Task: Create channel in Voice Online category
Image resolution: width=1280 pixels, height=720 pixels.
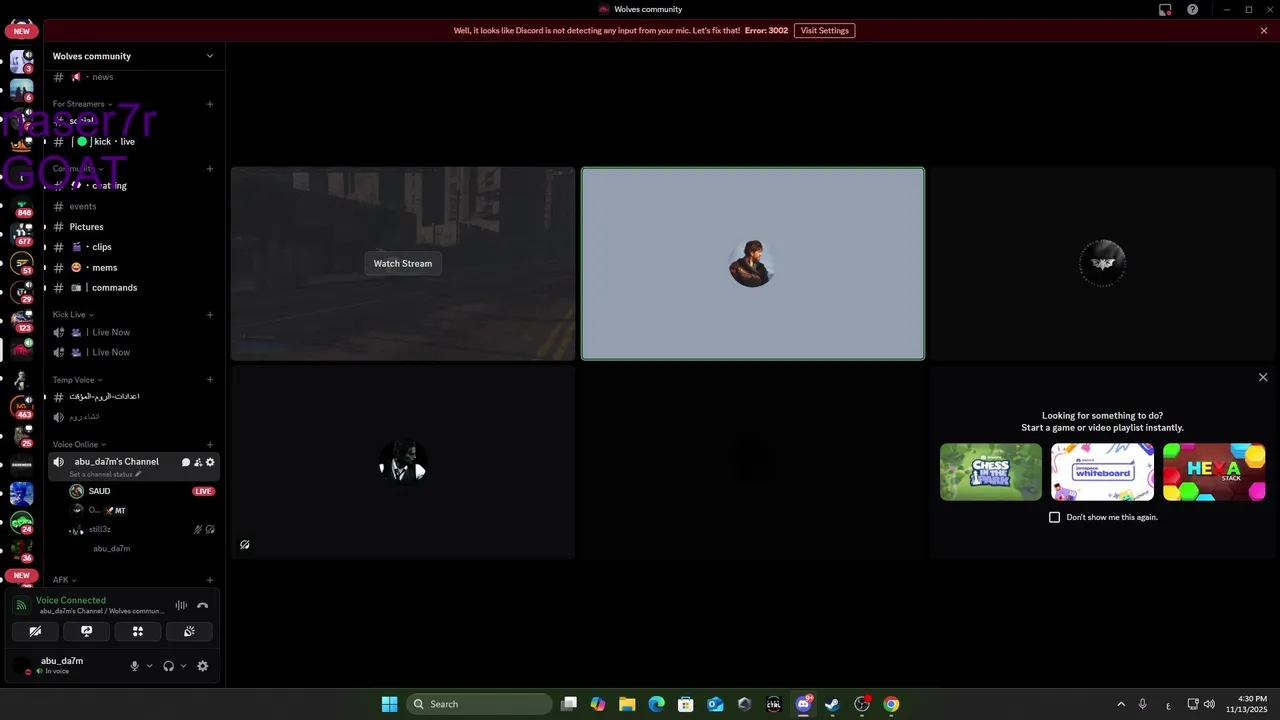Action: pyautogui.click(x=210, y=445)
